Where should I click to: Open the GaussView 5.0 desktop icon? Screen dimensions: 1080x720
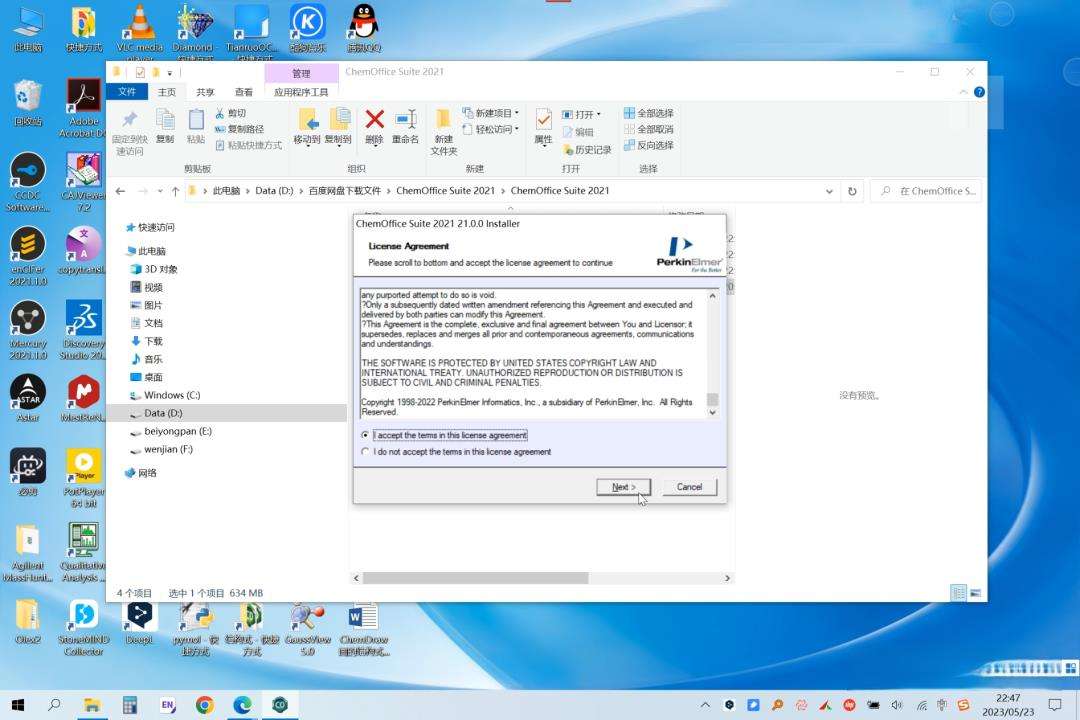[x=307, y=629]
